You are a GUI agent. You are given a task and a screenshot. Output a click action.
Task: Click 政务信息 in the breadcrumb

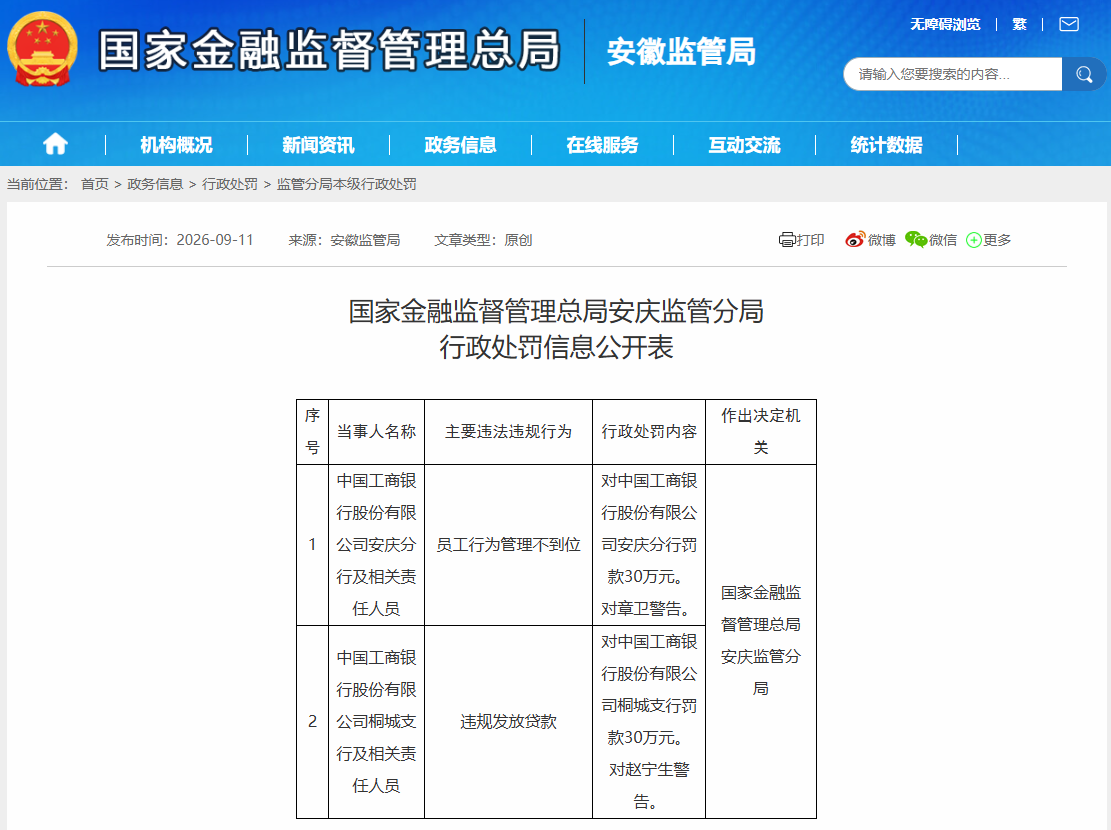pos(155,184)
